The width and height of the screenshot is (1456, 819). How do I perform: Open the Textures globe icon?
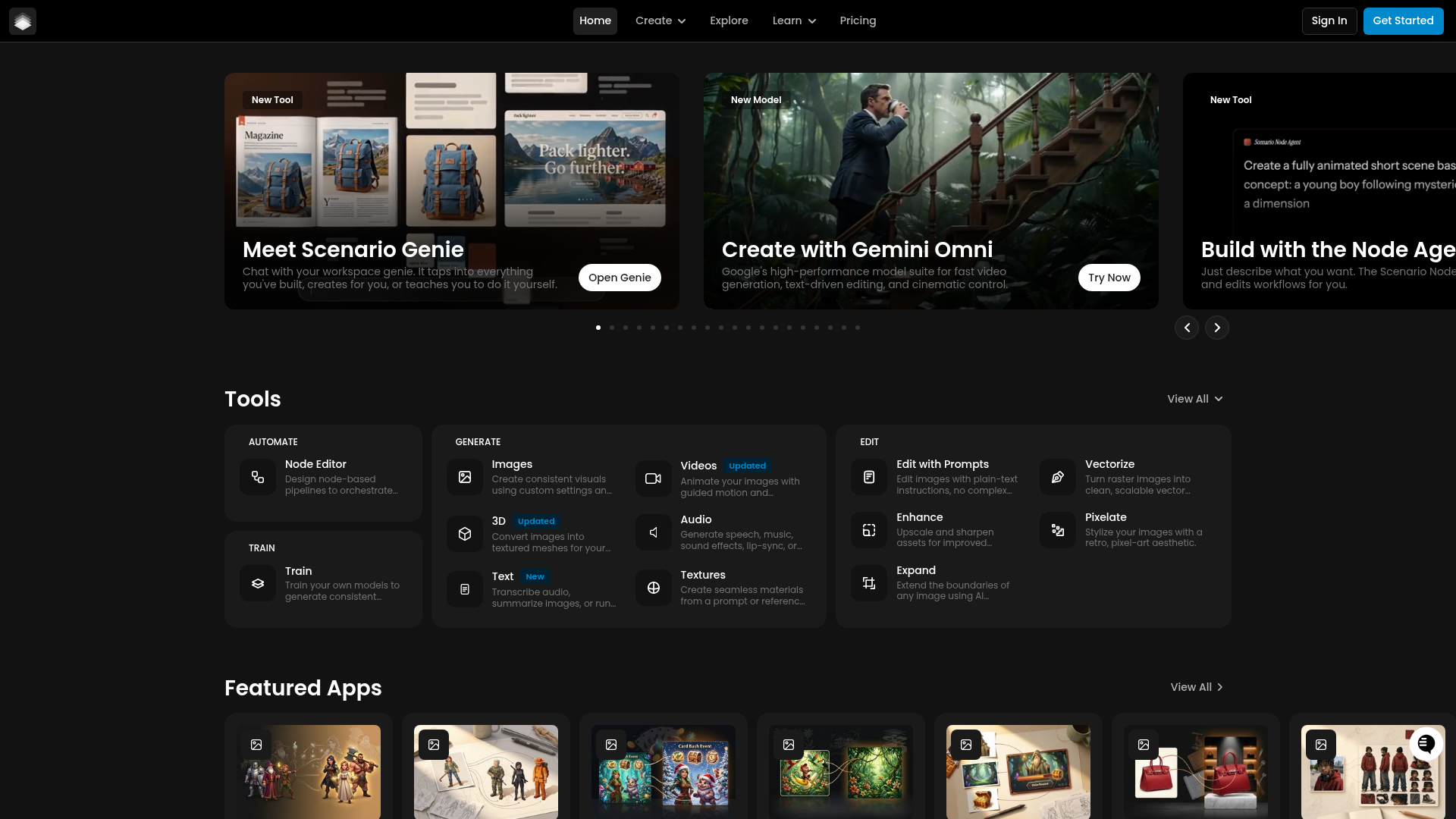pos(654,588)
